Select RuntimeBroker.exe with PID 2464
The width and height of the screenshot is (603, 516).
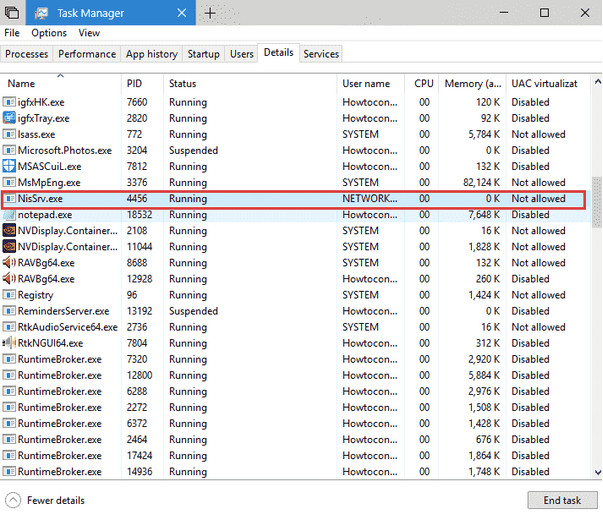tap(294, 439)
